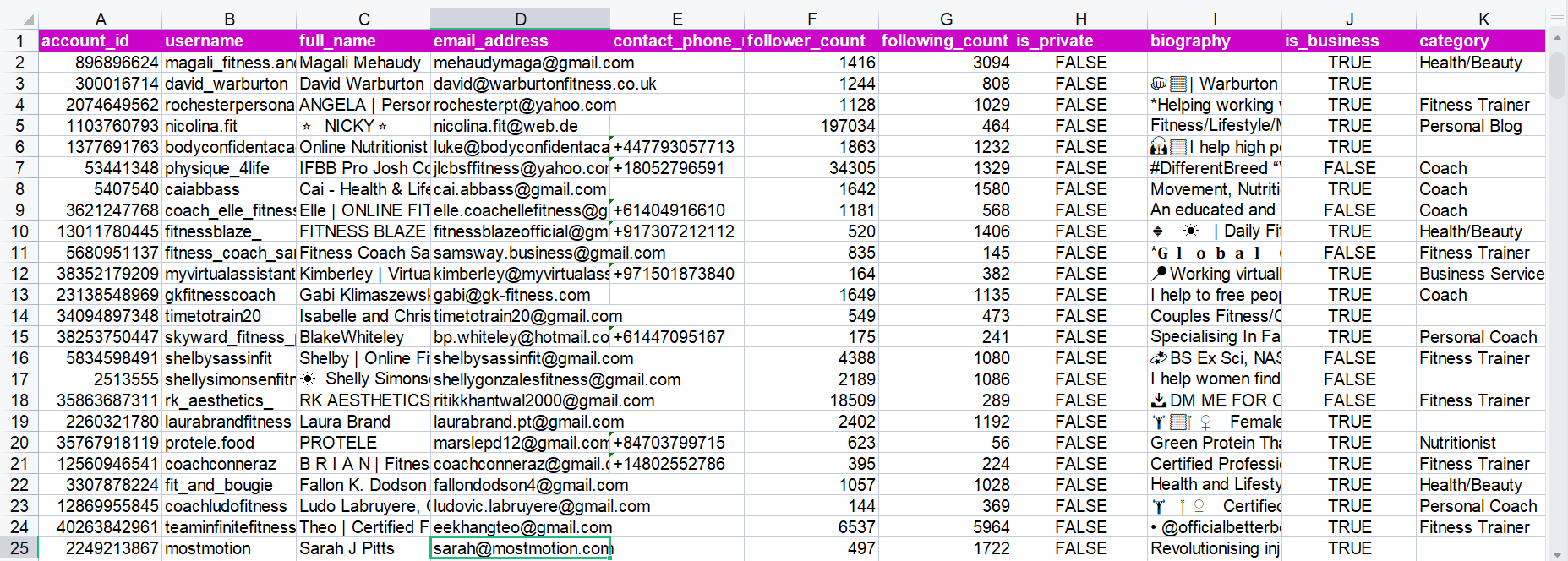Click the biography header cell
1568x561 pixels.
tap(1215, 41)
